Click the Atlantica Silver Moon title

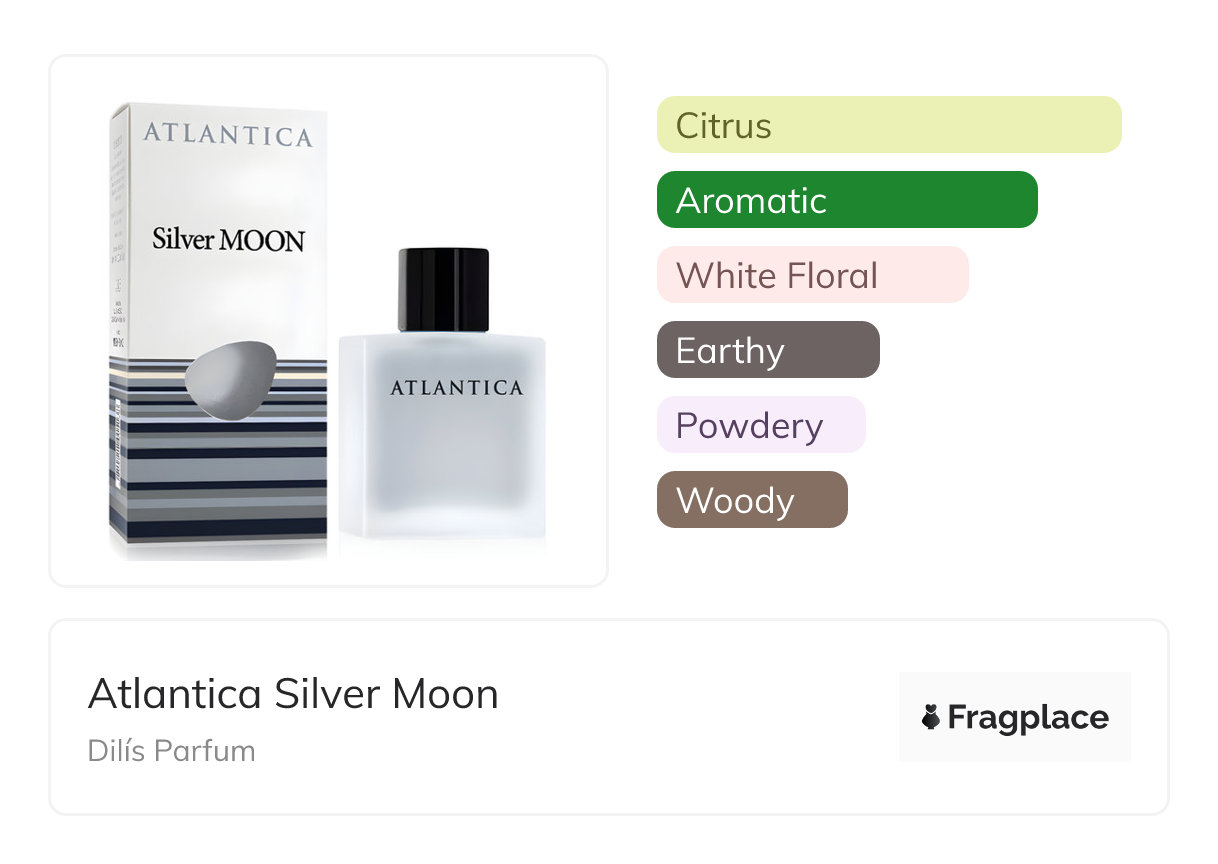click(x=293, y=694)
